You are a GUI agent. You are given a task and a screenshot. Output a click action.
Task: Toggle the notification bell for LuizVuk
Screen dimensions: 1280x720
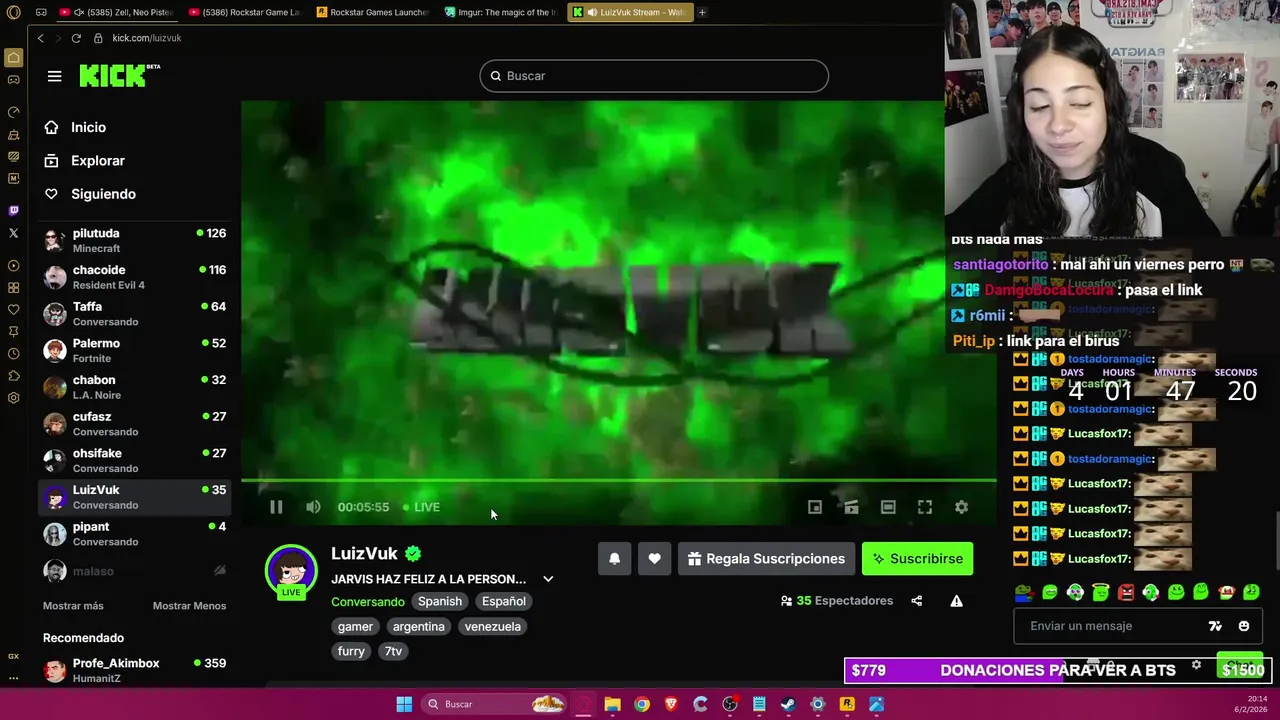click(614, 559)
